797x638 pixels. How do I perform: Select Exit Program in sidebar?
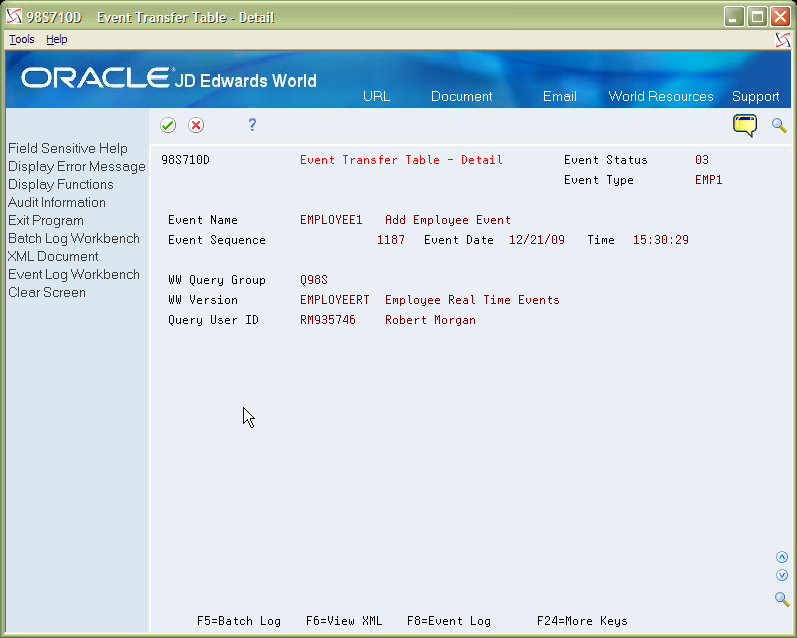46,221
